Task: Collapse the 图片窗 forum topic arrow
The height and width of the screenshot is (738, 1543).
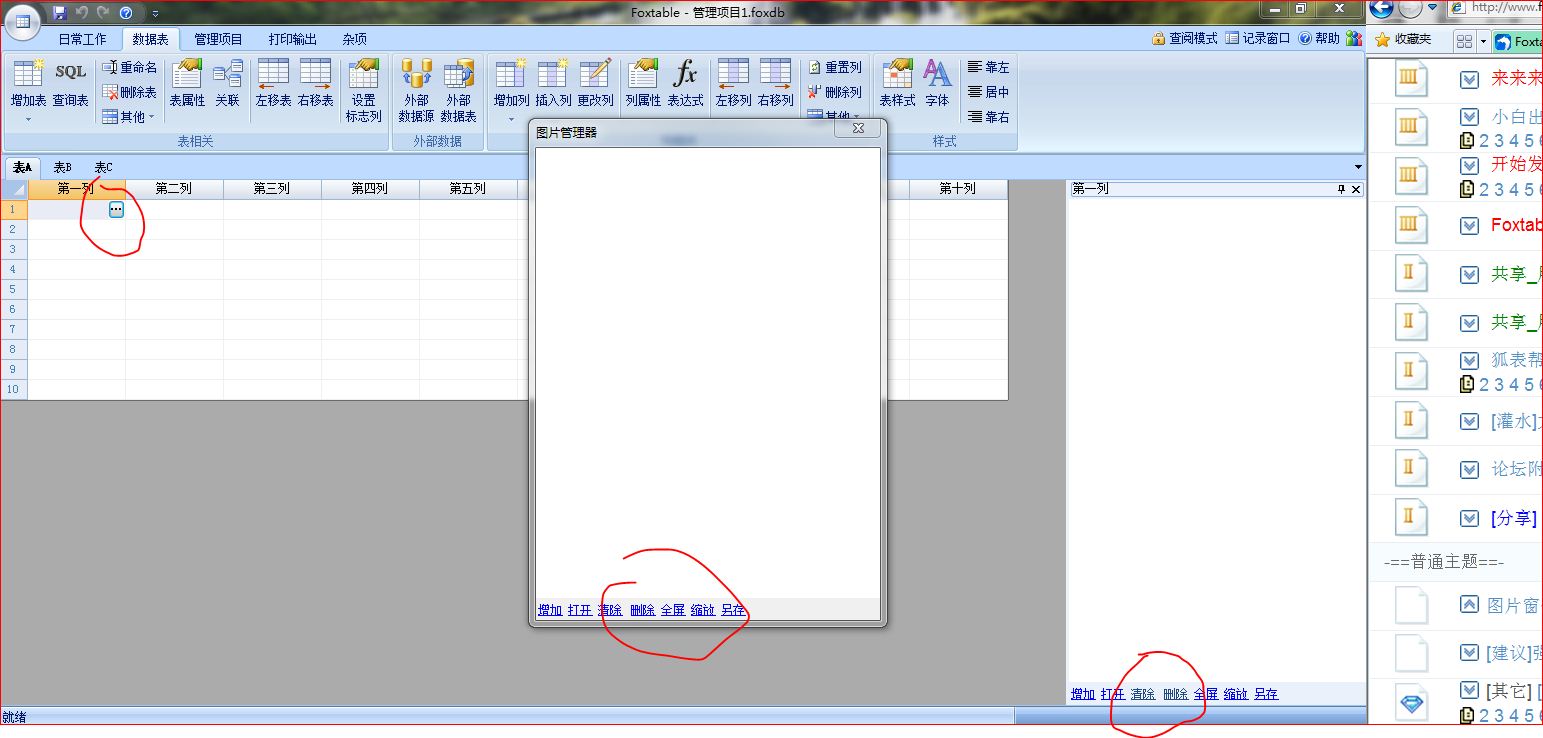Action: click(x=1469, y=604)
